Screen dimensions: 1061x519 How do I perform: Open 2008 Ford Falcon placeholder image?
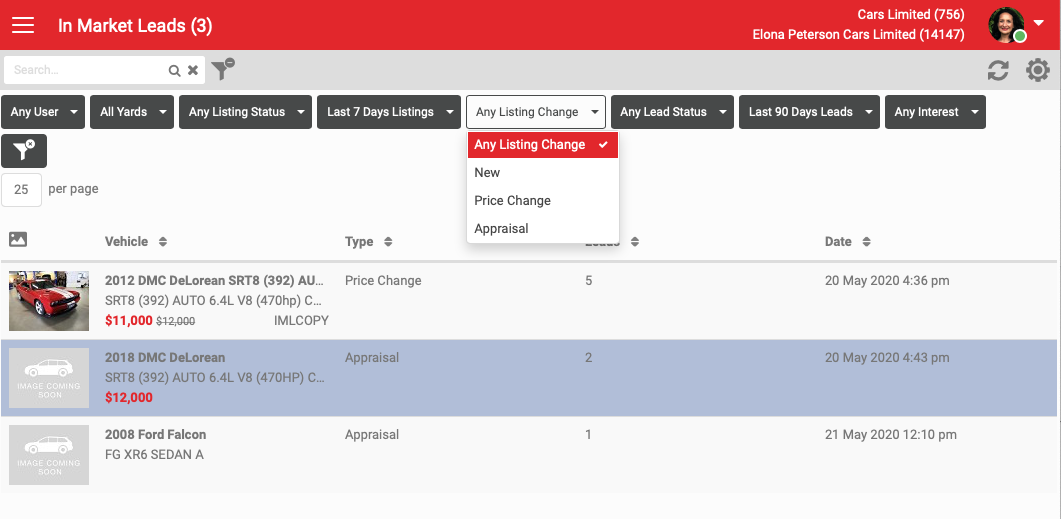(x=49, y=455)
